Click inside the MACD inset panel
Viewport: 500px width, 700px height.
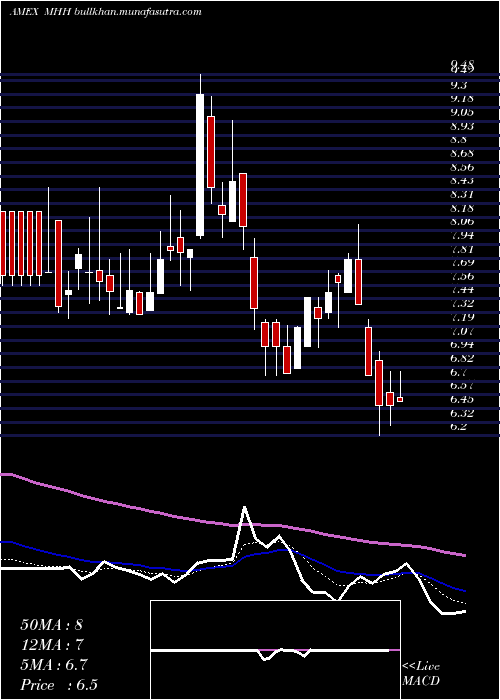275,650
